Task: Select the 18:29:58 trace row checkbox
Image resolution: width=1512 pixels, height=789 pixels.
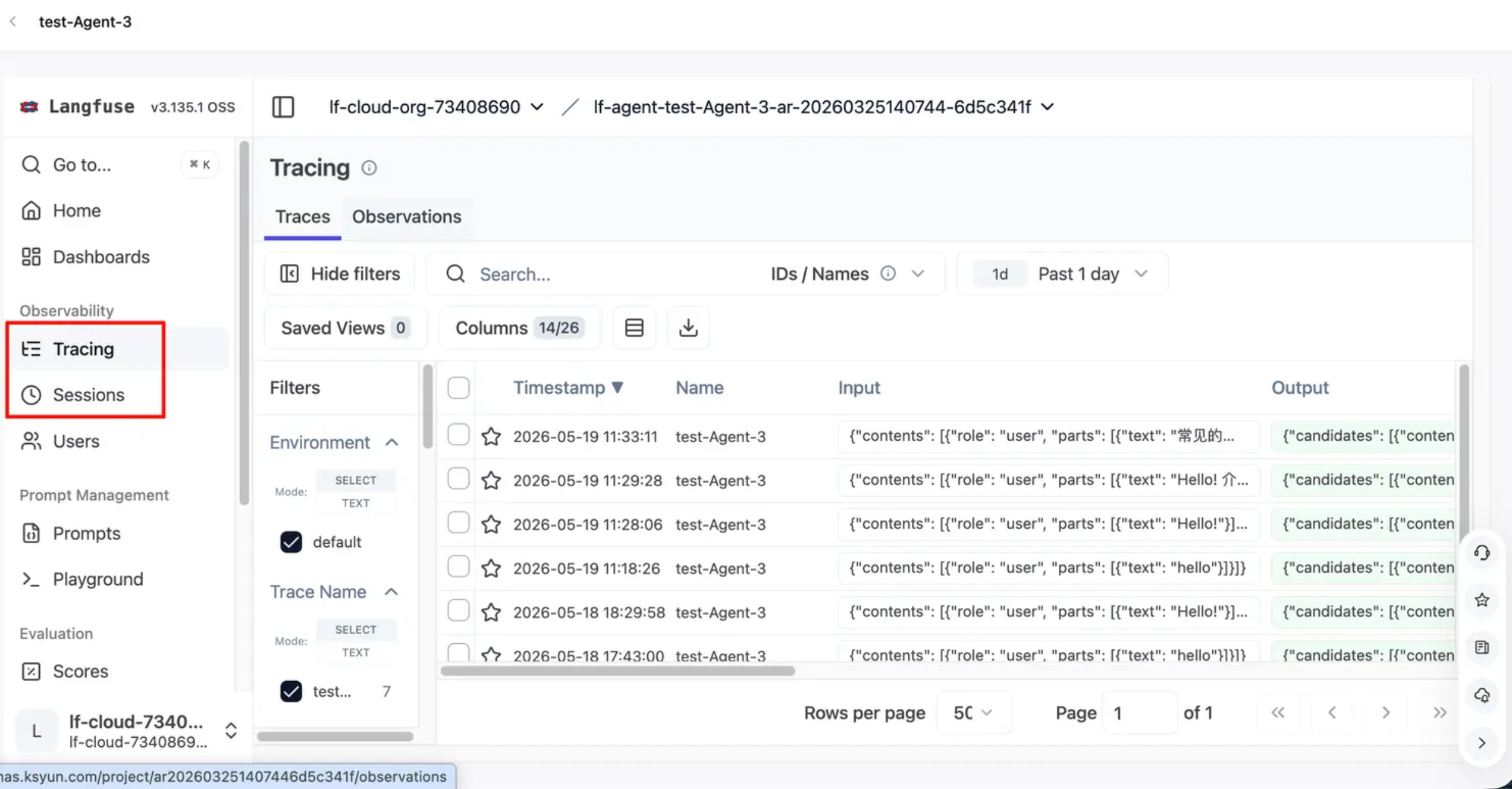Action: 458,610
